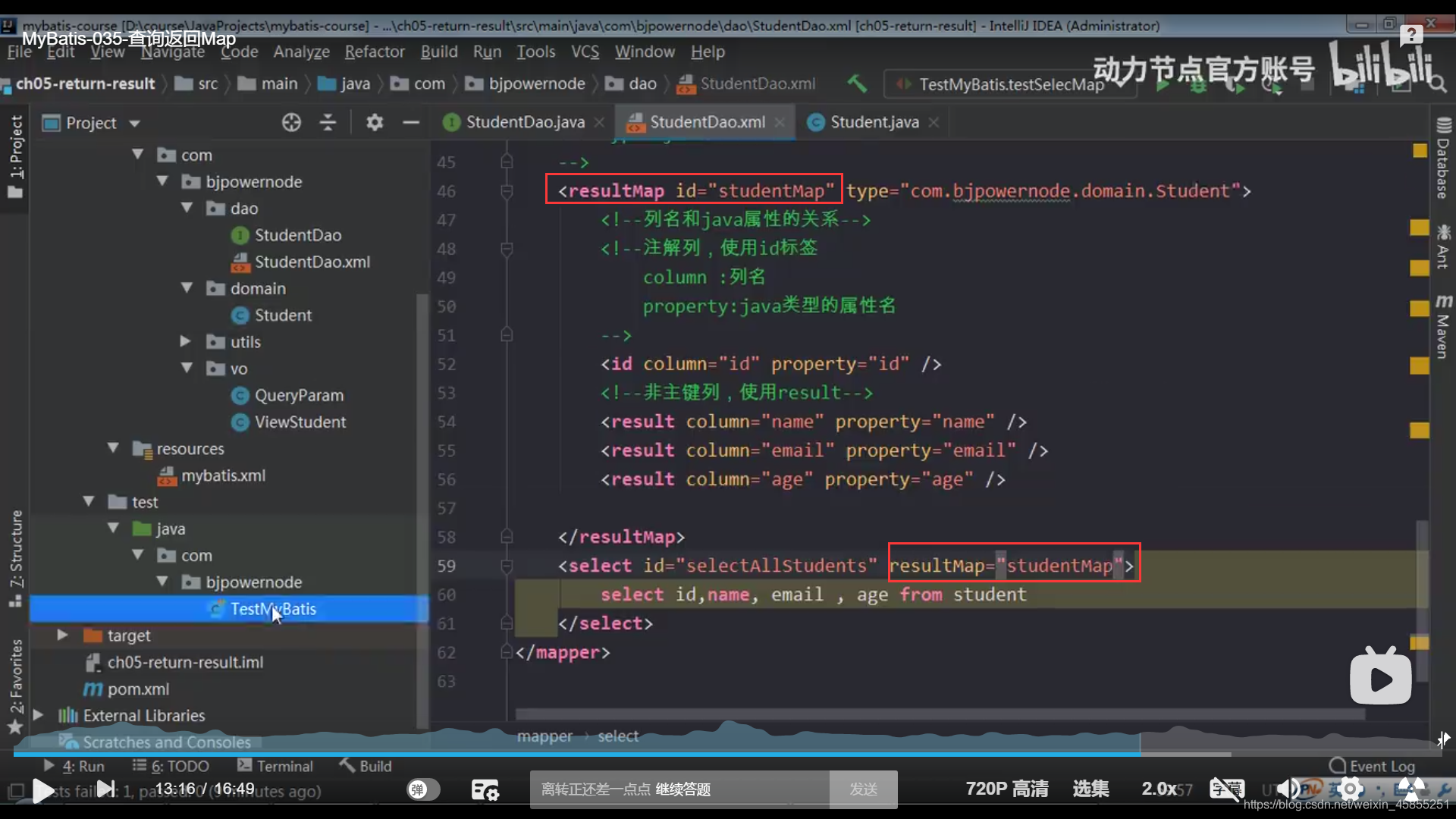Collapse the resources folder
Image resolution: width=1456 pixels, height=819 pixels.
(113, 448)
